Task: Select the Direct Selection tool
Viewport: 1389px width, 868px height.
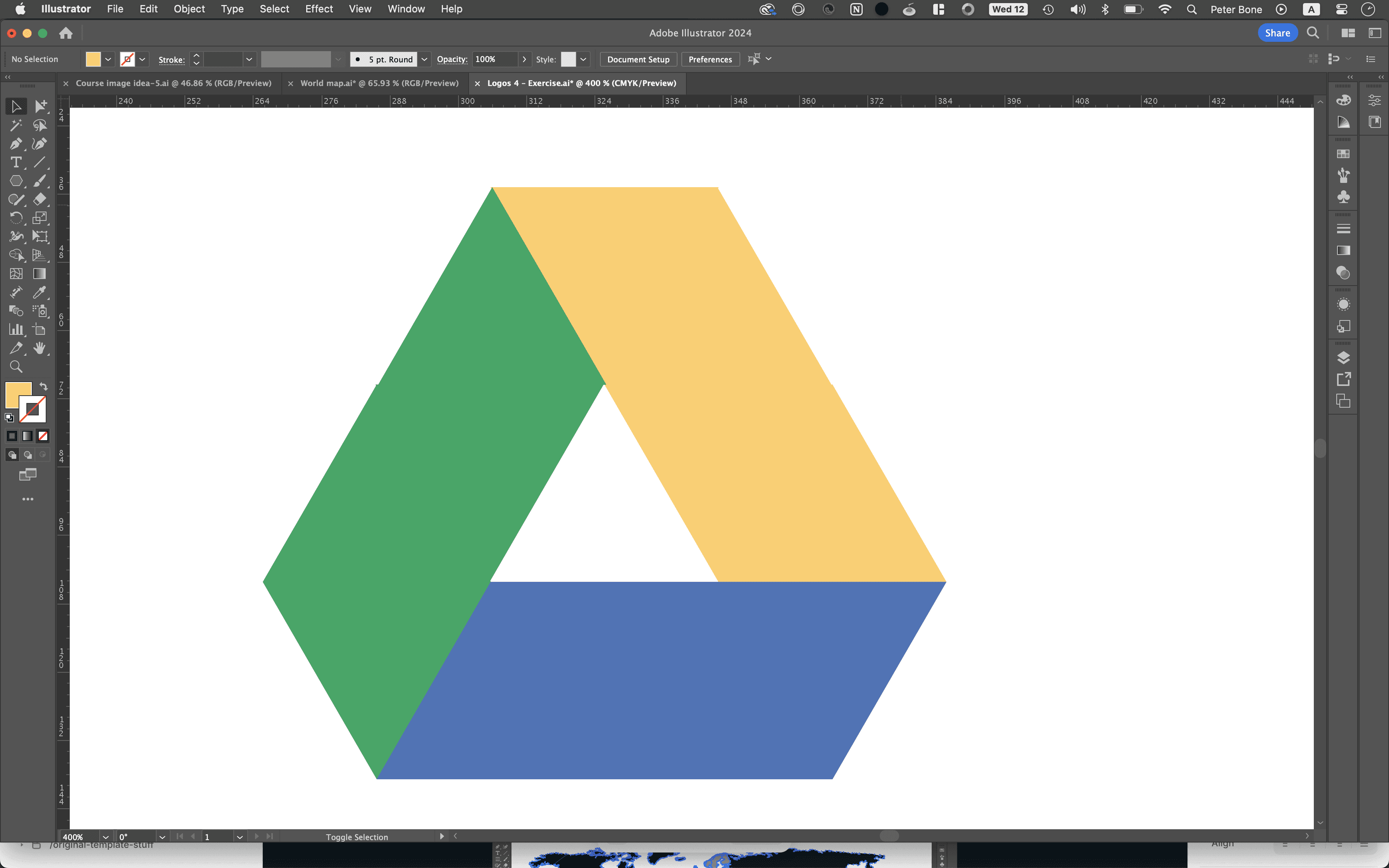Action: click(x=40, y=106)
